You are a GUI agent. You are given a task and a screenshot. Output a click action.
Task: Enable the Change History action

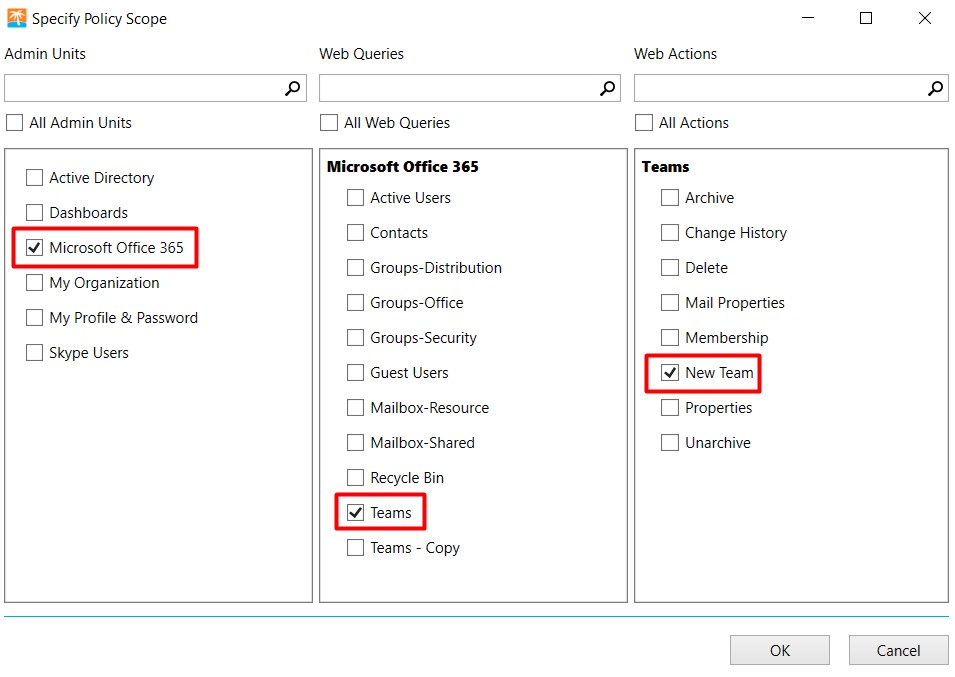click(670, 233)
